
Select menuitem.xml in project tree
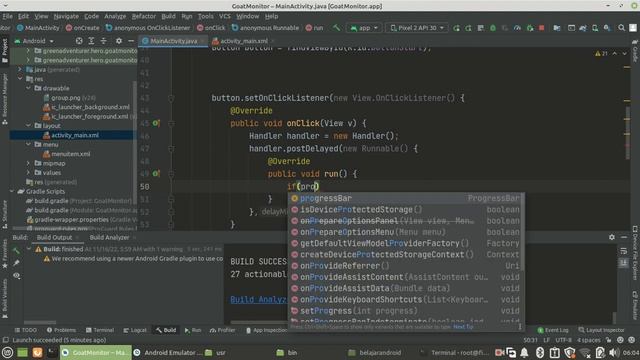71,154
